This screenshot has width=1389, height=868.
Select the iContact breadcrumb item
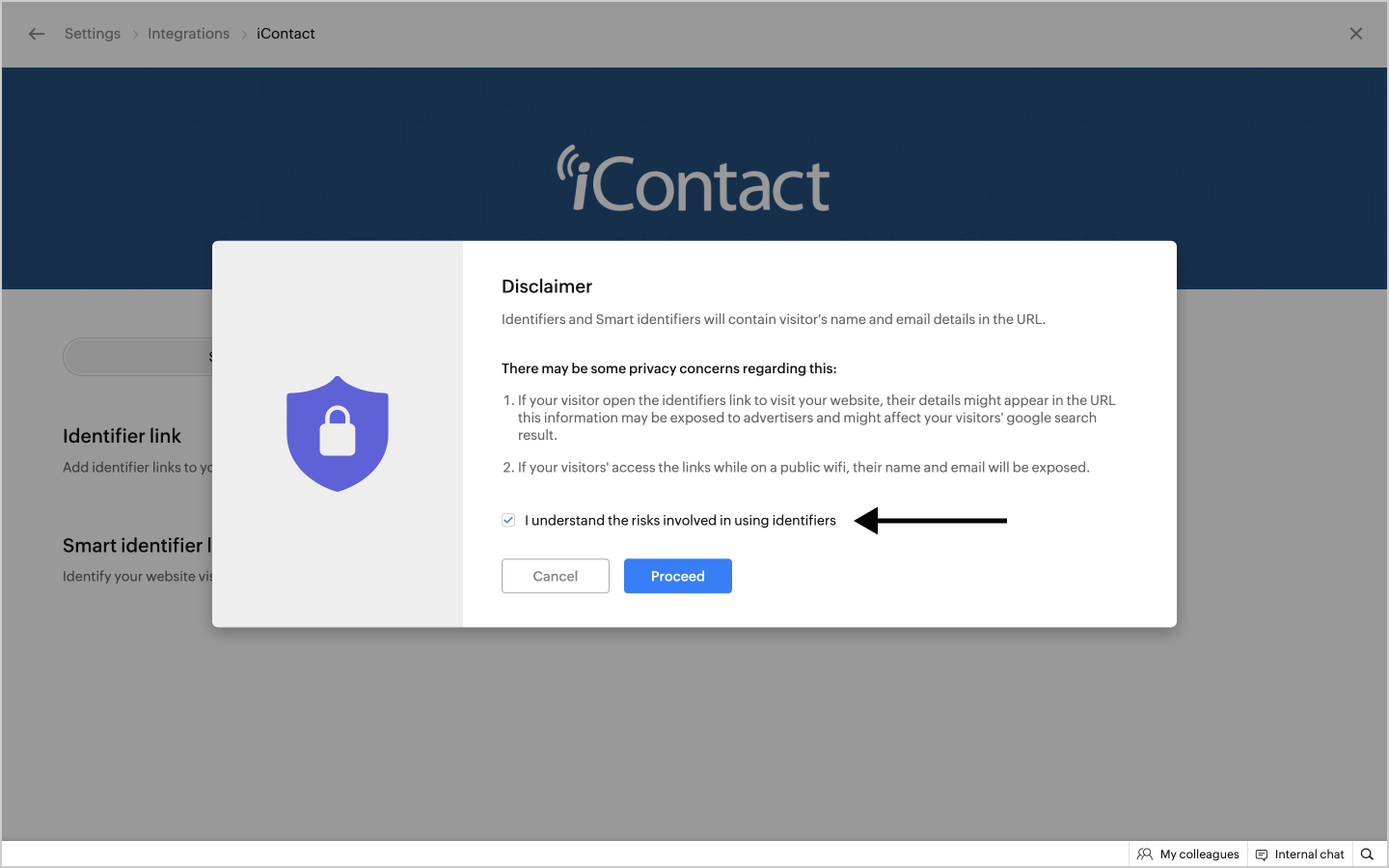pos(286,34)
